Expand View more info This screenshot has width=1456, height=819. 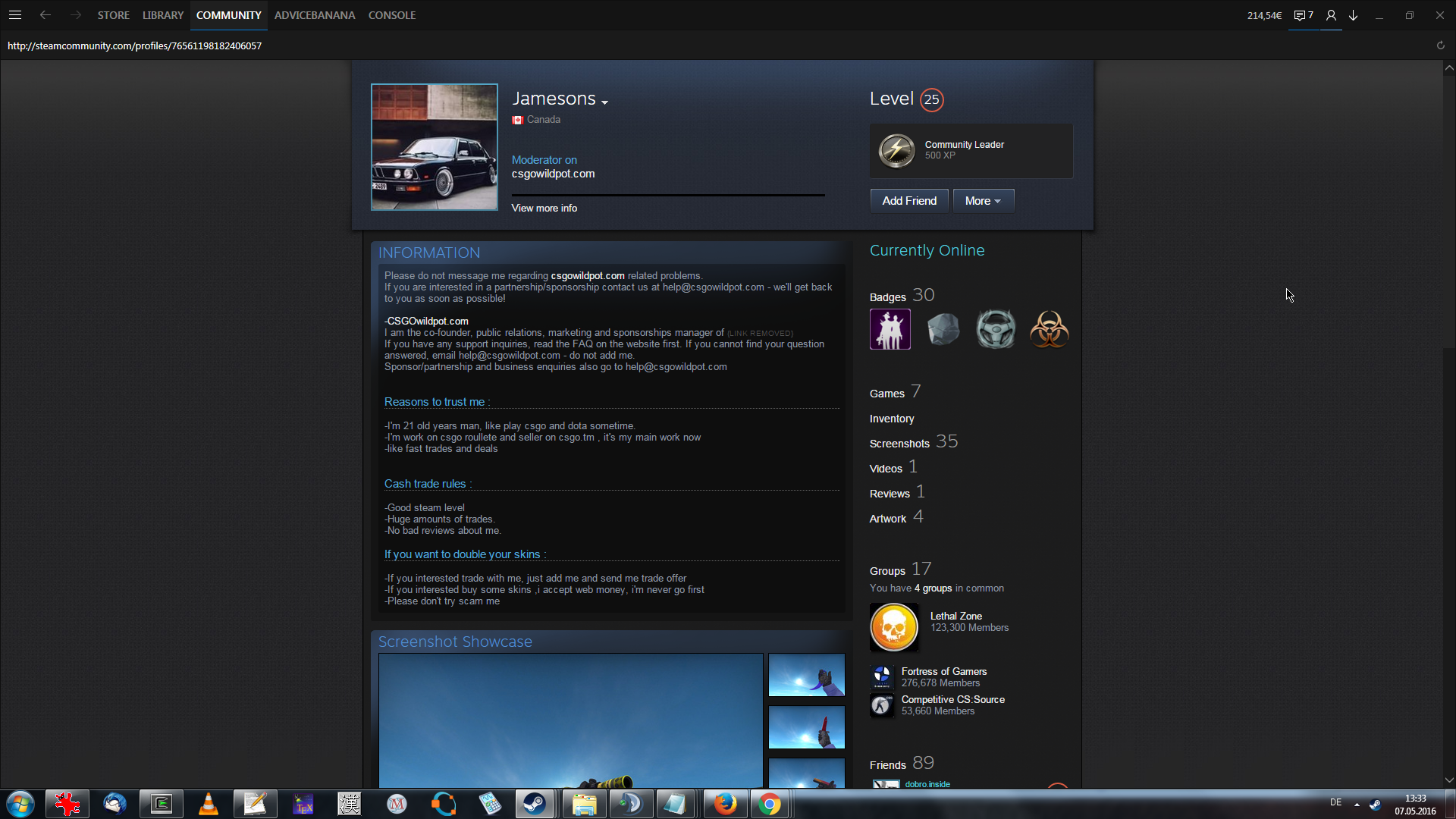tap(544, 208)
